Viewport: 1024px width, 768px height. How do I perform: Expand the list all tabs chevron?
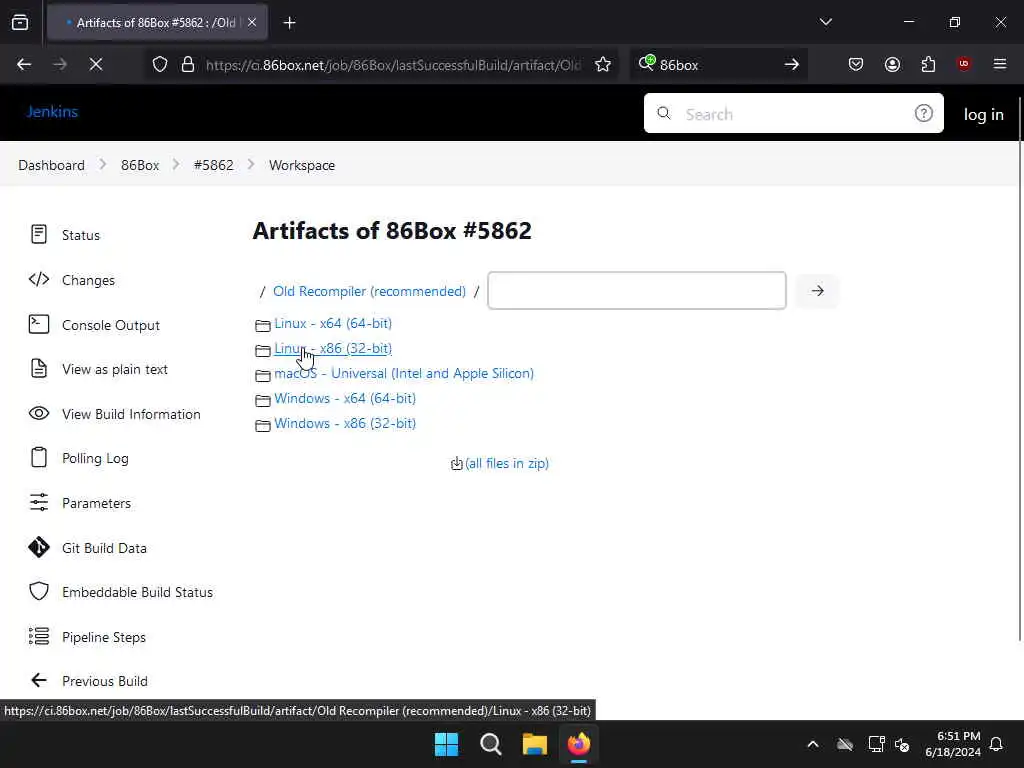(x=825, y=22)
